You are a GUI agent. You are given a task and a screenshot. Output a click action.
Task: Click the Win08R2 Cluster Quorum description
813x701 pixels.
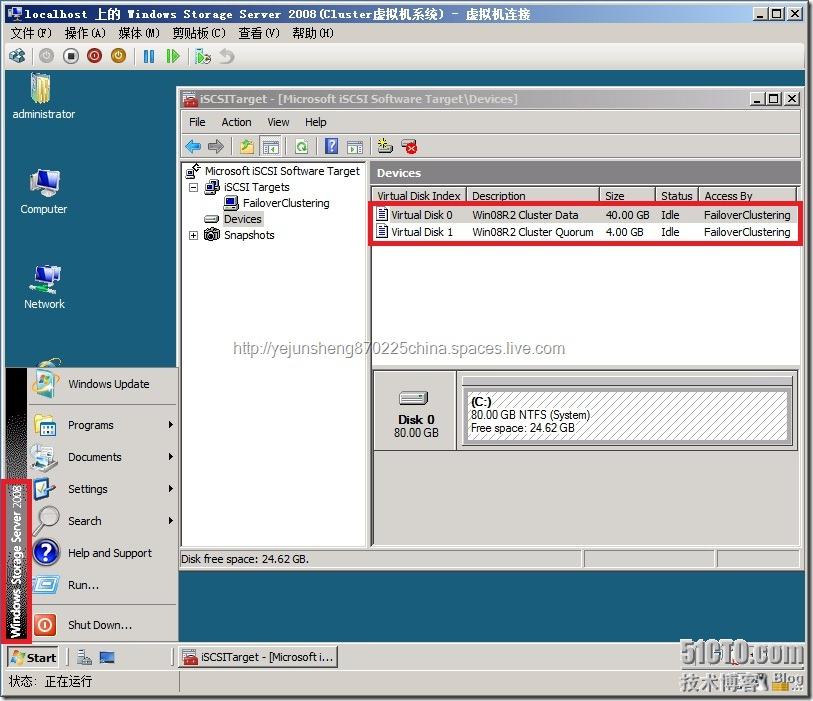tap(533, 232)
